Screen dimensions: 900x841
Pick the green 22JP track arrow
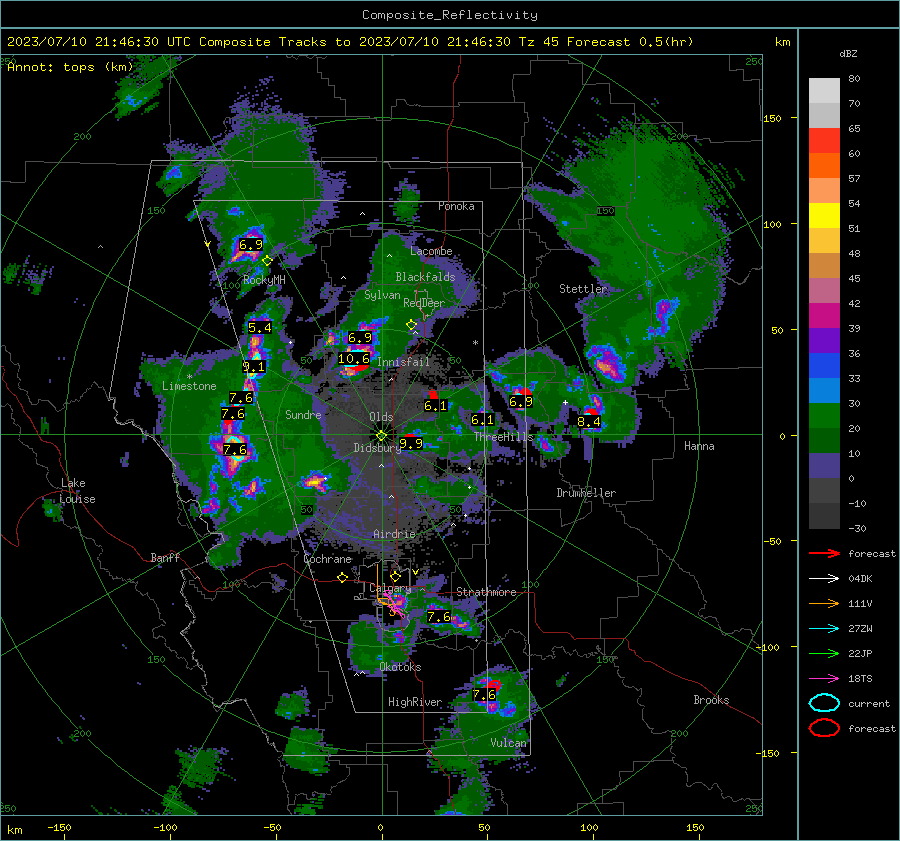coord(824,653)
